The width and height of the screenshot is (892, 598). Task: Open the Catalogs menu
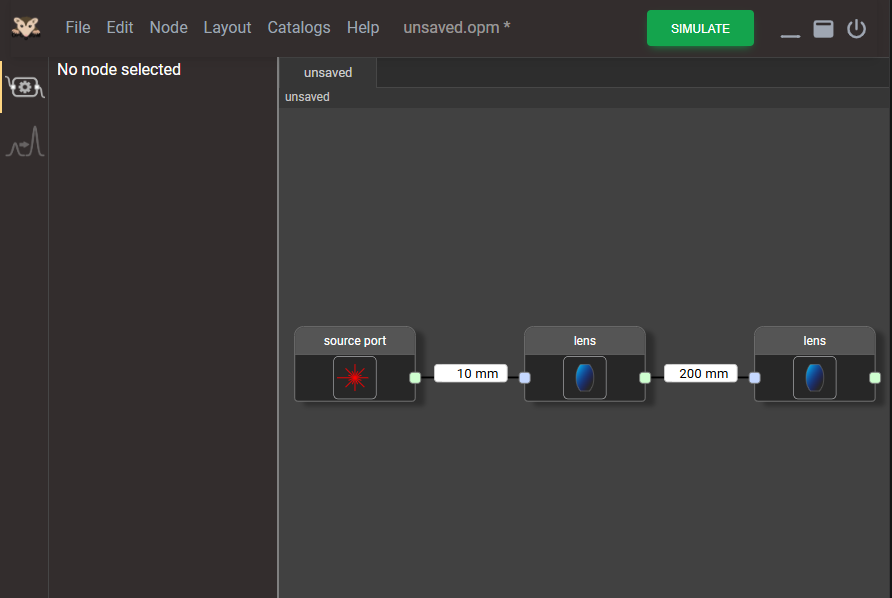299,27
